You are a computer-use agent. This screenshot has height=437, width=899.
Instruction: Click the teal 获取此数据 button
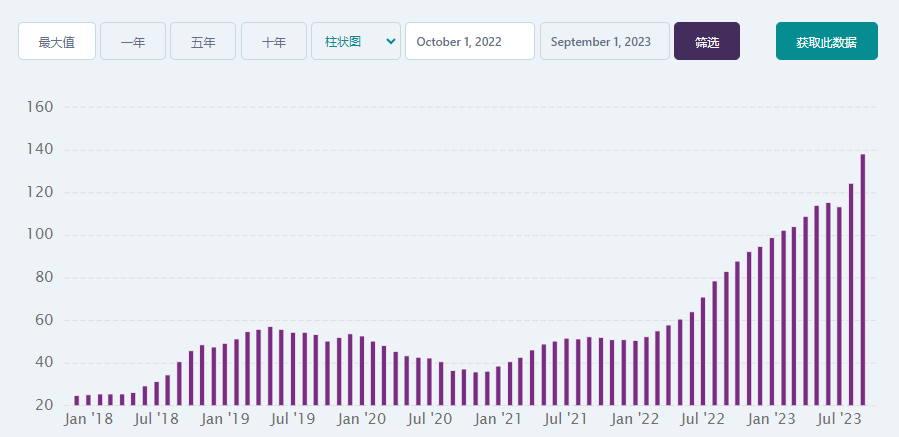826,41
